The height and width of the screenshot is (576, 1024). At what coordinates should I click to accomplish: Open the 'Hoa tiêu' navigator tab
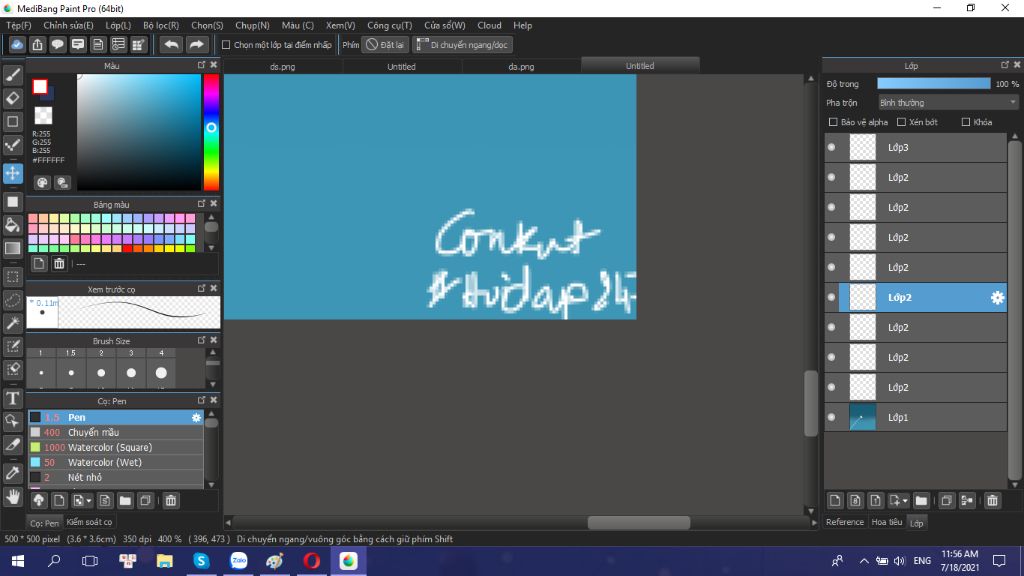click(x=886, y=522)
